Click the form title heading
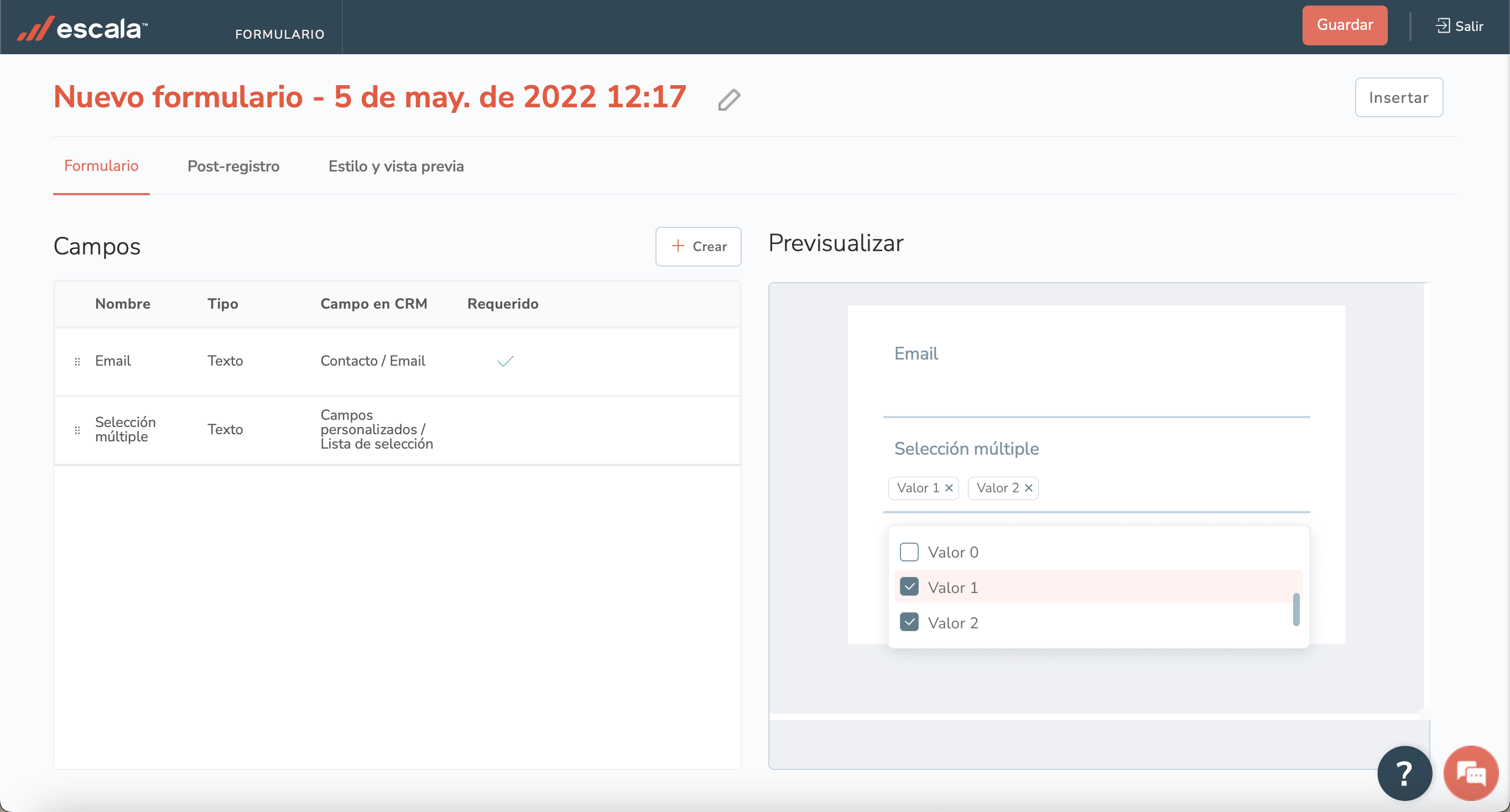Viewport: 1510px width, 812px height. pos(369,97)
